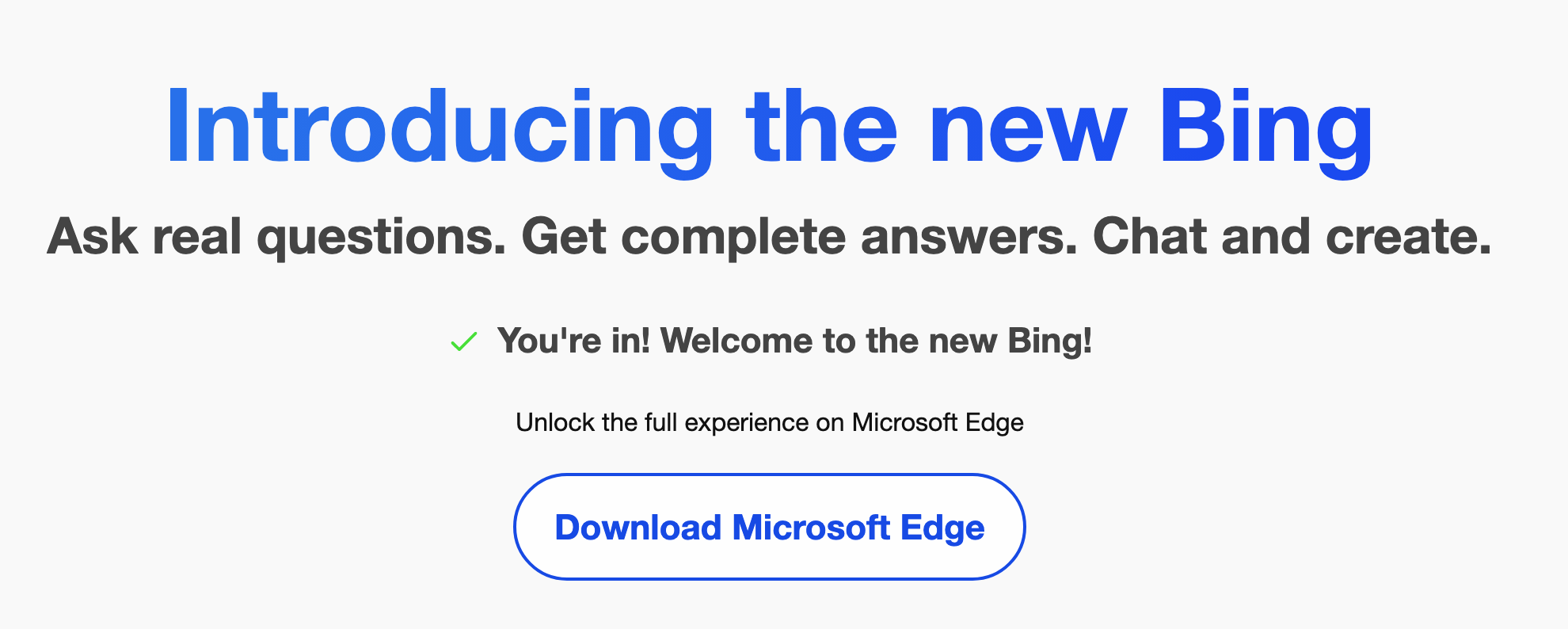Image resolution: width=1568 pixels, height=629 pixels.
Task: Click inside the Download button's outlined border
Action: coord(770,526)
